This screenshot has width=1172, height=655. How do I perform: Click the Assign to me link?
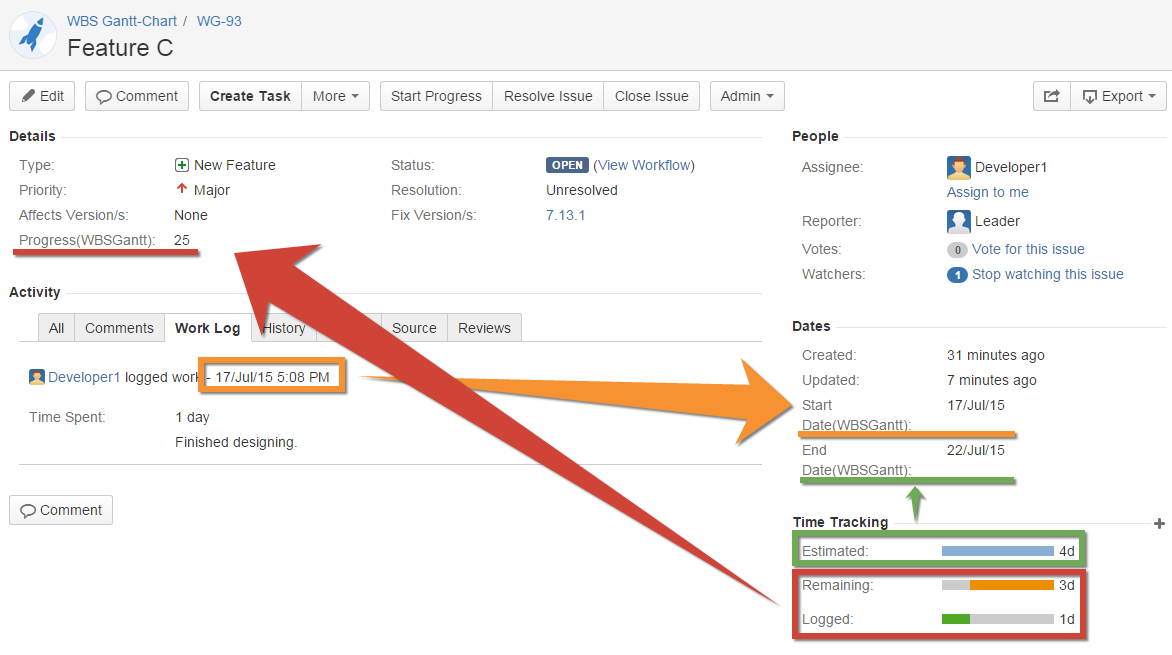click(x=987, y=192)
